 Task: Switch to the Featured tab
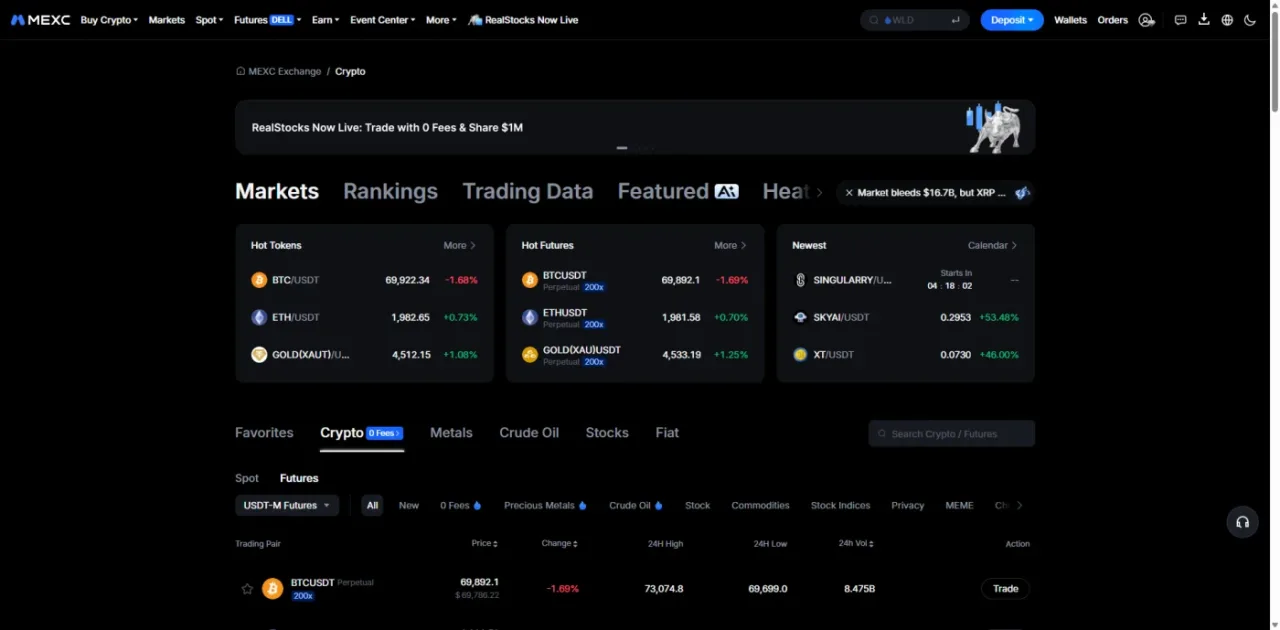[678, 191]
